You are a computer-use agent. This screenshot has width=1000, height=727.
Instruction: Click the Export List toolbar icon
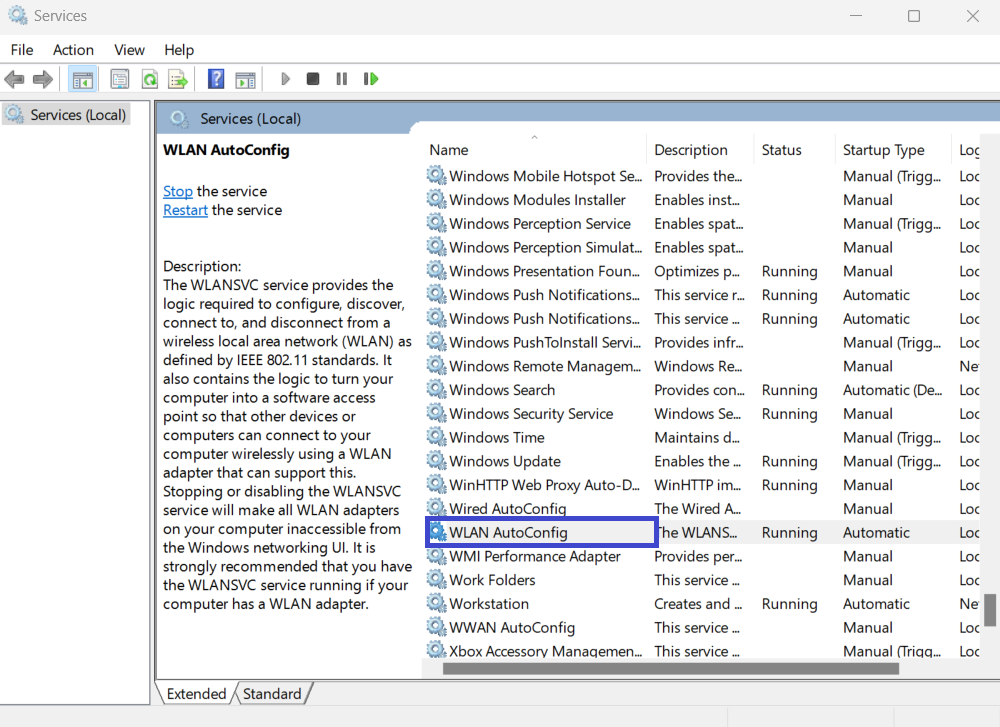click(x=178, y=79)
